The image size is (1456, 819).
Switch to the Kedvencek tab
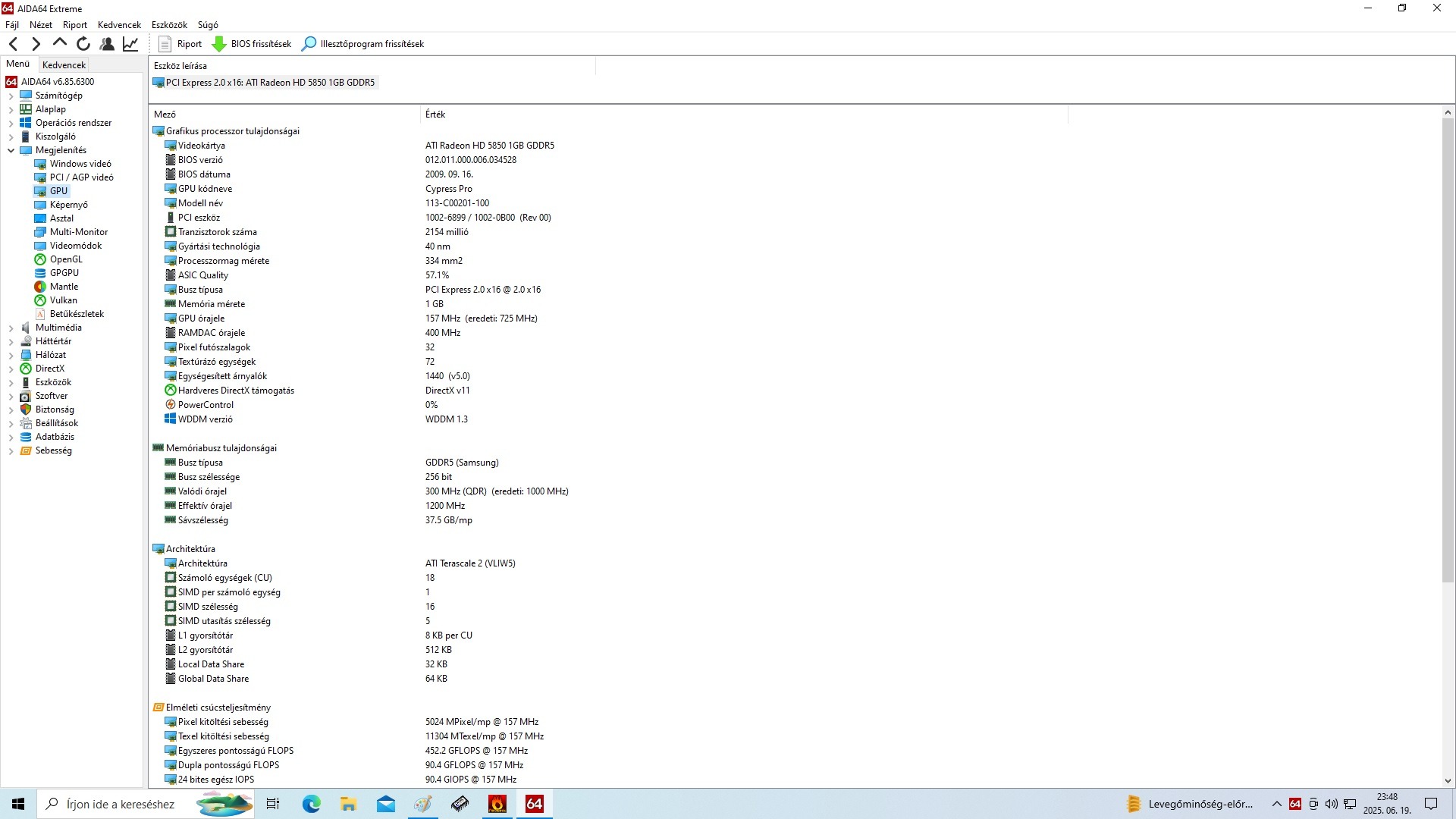[x=64, y=65]
